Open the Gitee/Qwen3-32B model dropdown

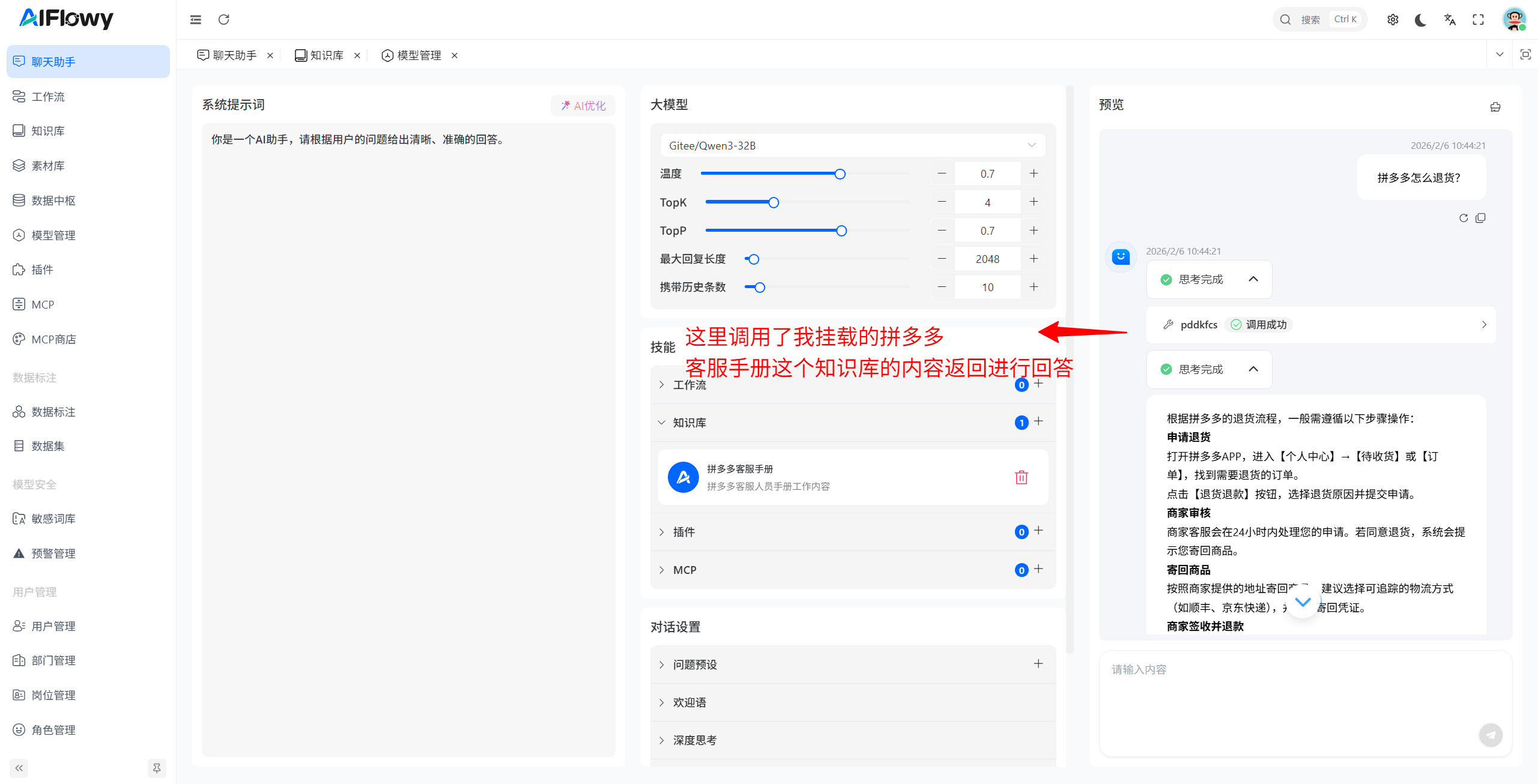[853, 145]
